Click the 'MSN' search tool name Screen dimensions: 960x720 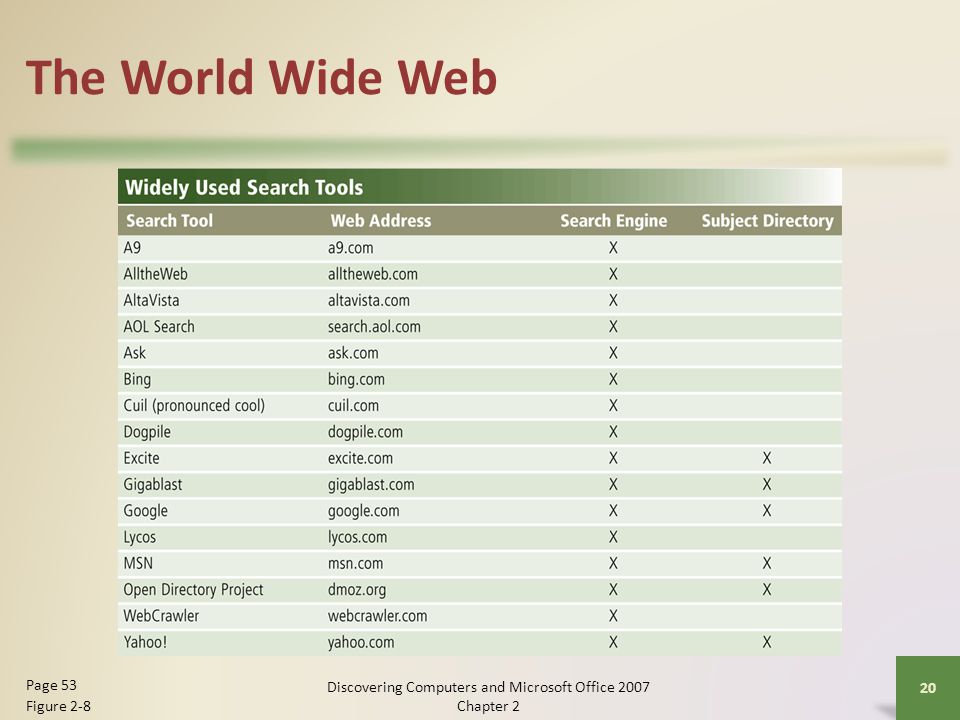tap(138, 563)
